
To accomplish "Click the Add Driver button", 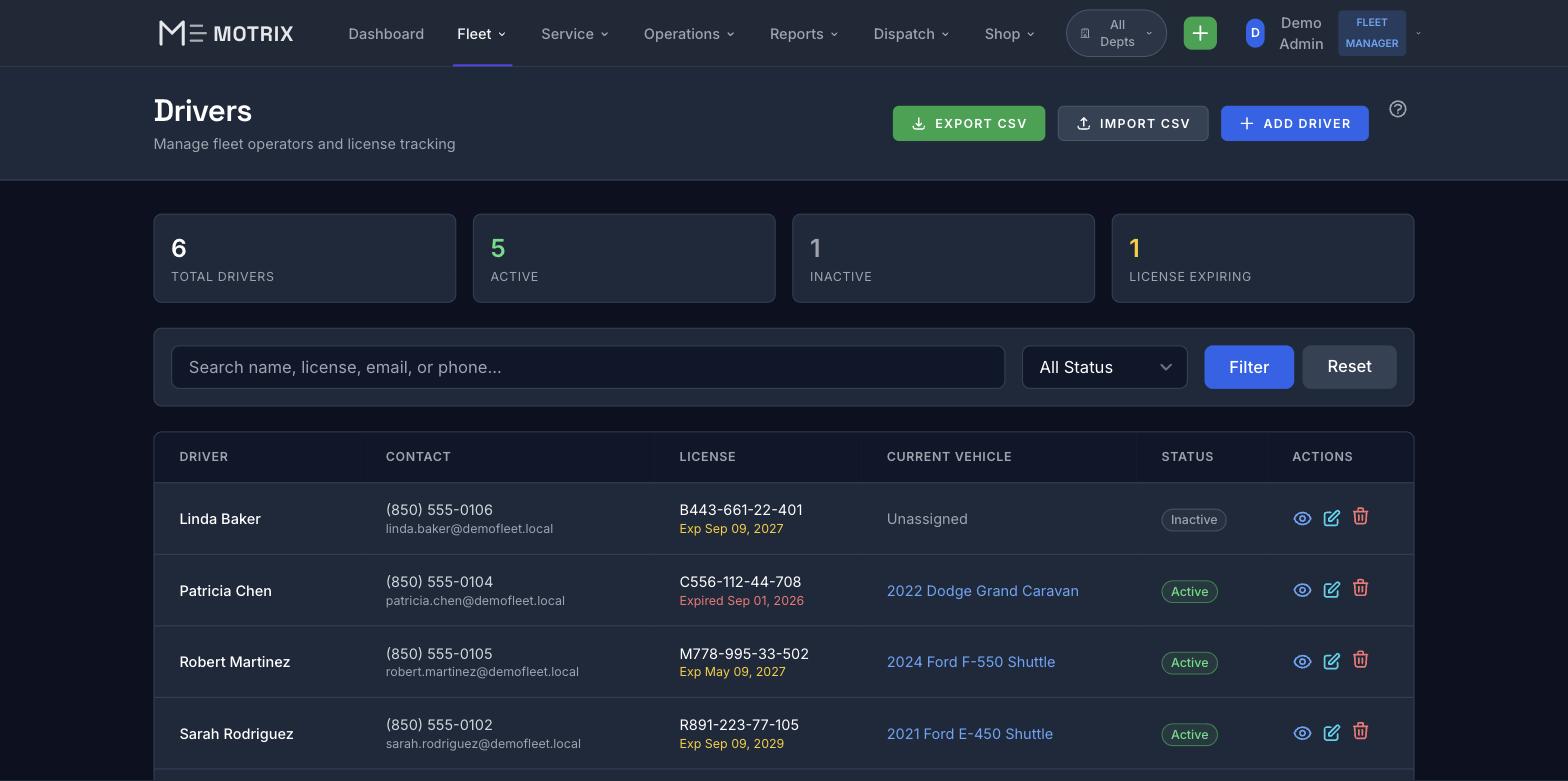I will [1295, 124].
